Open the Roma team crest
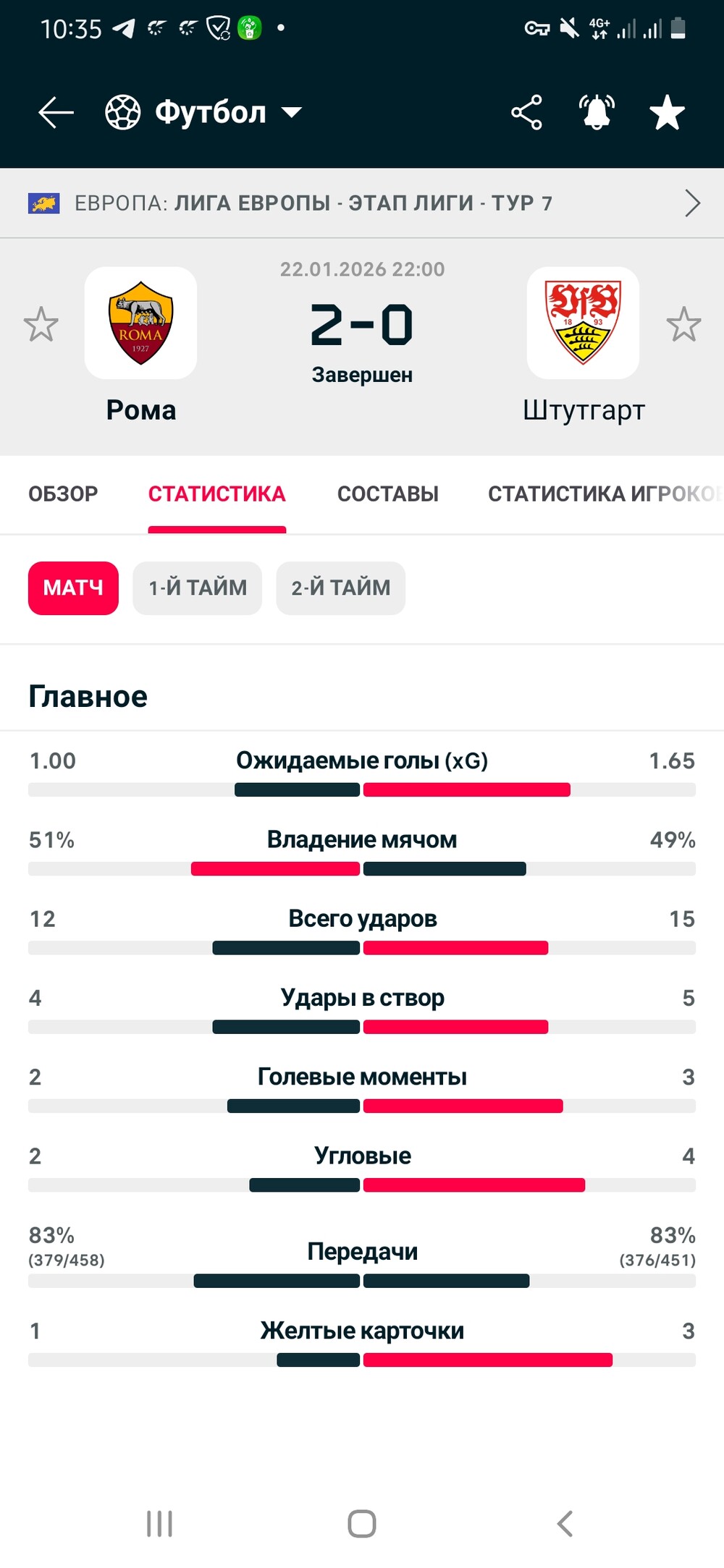This screenshot has height=1568, width=724. (x=140, y=323)
